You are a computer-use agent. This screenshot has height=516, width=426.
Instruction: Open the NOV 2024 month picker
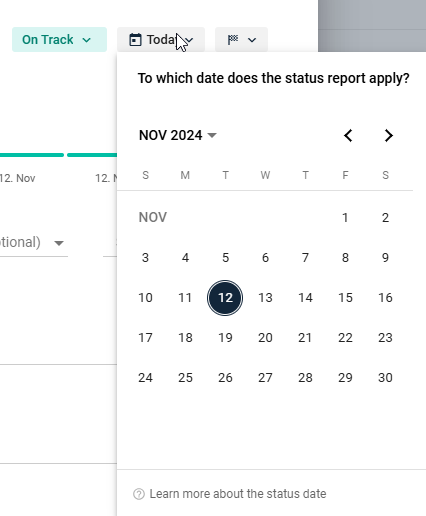click(x=178, y=135)
